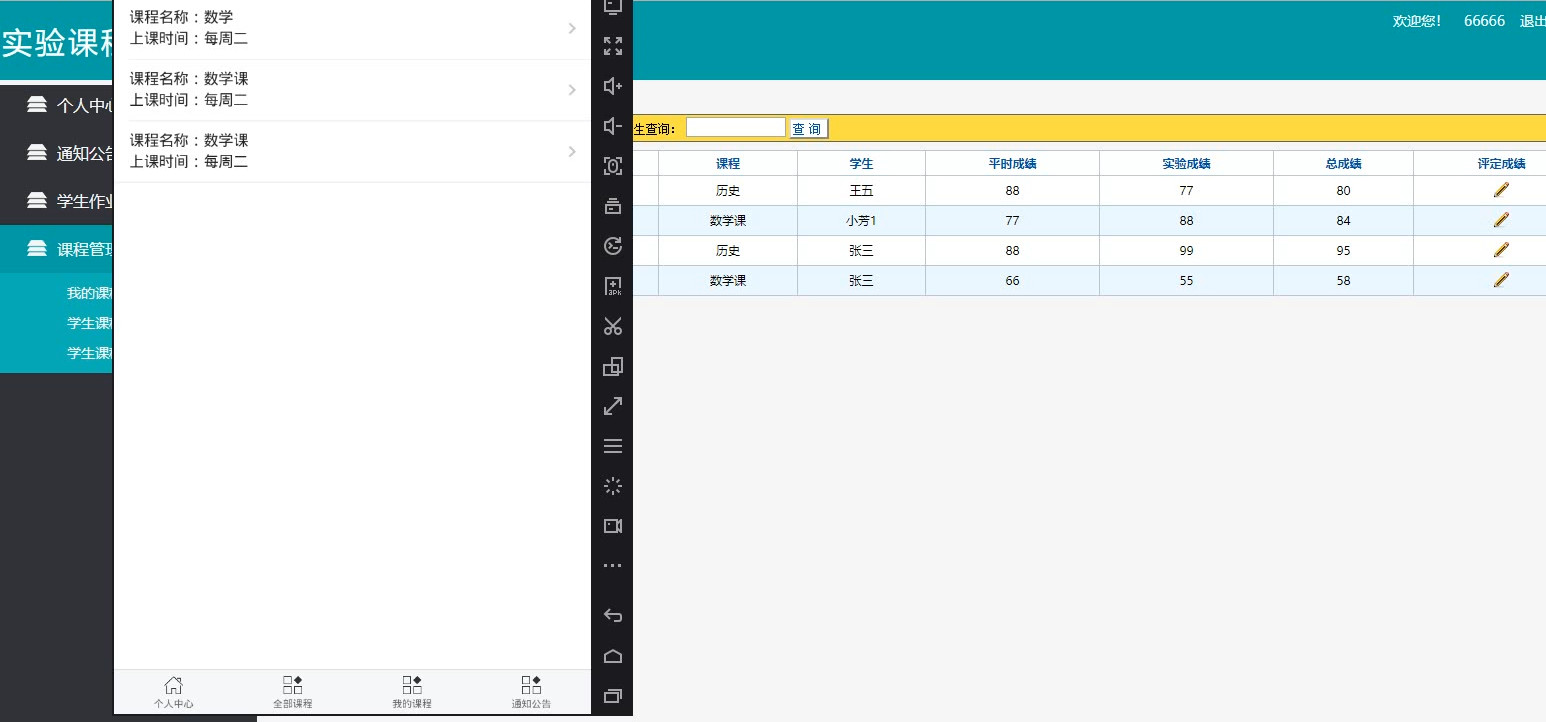Click the diagonal resize arrows icon

[613, 406]
